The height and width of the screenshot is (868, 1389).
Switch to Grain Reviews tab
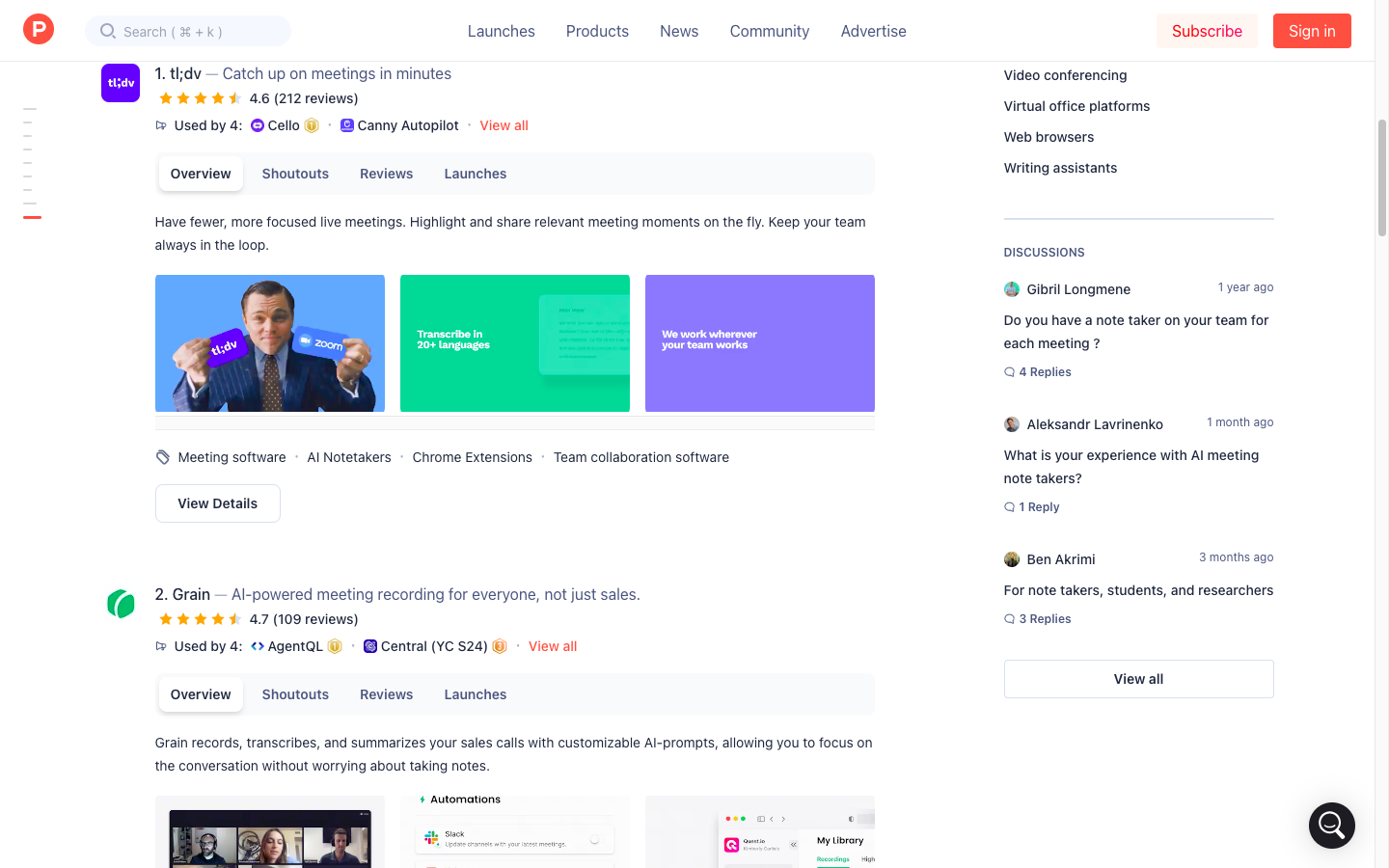pos(387,694)
